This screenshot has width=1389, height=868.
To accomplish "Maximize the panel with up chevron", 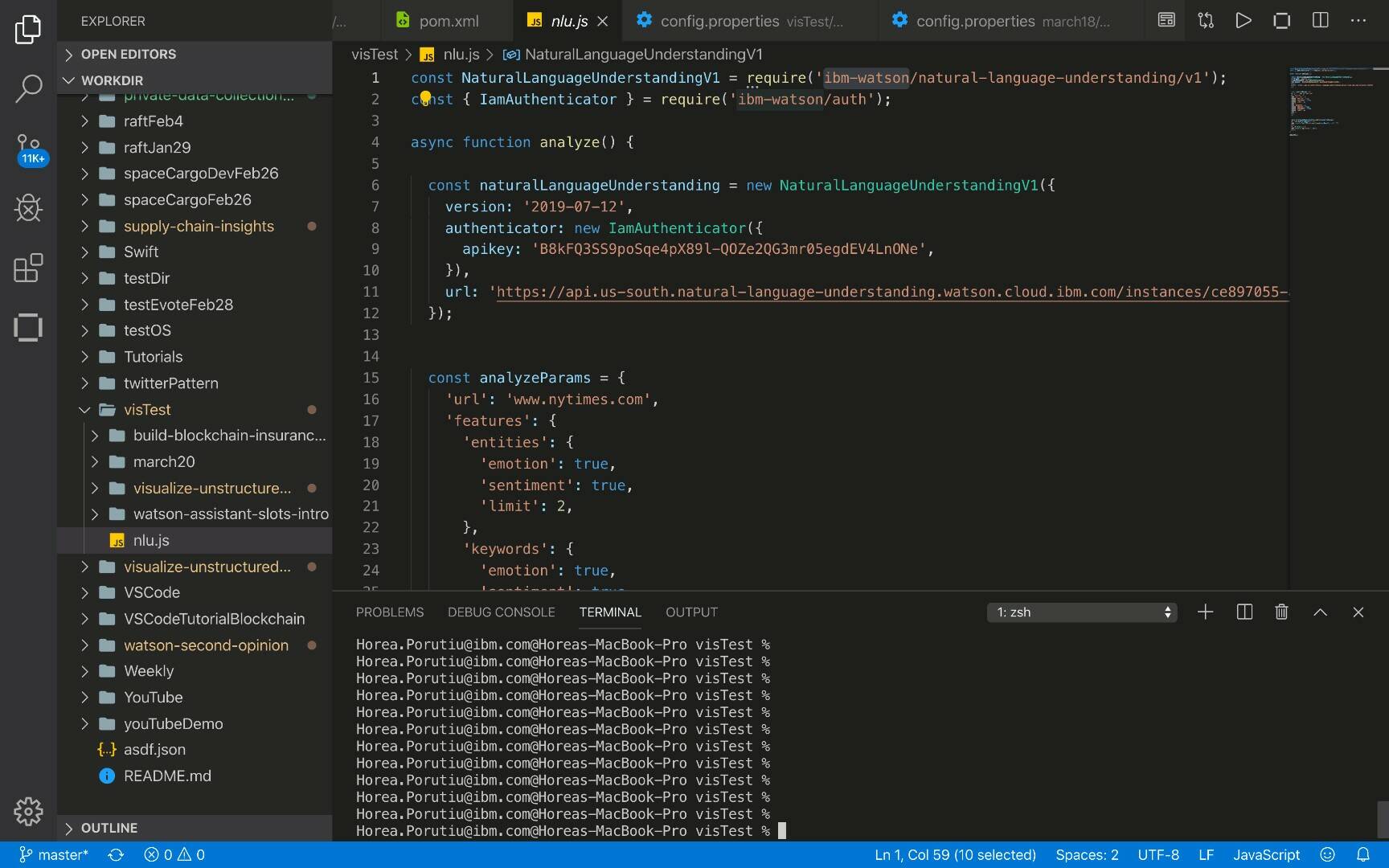I will coord(1320,612).
